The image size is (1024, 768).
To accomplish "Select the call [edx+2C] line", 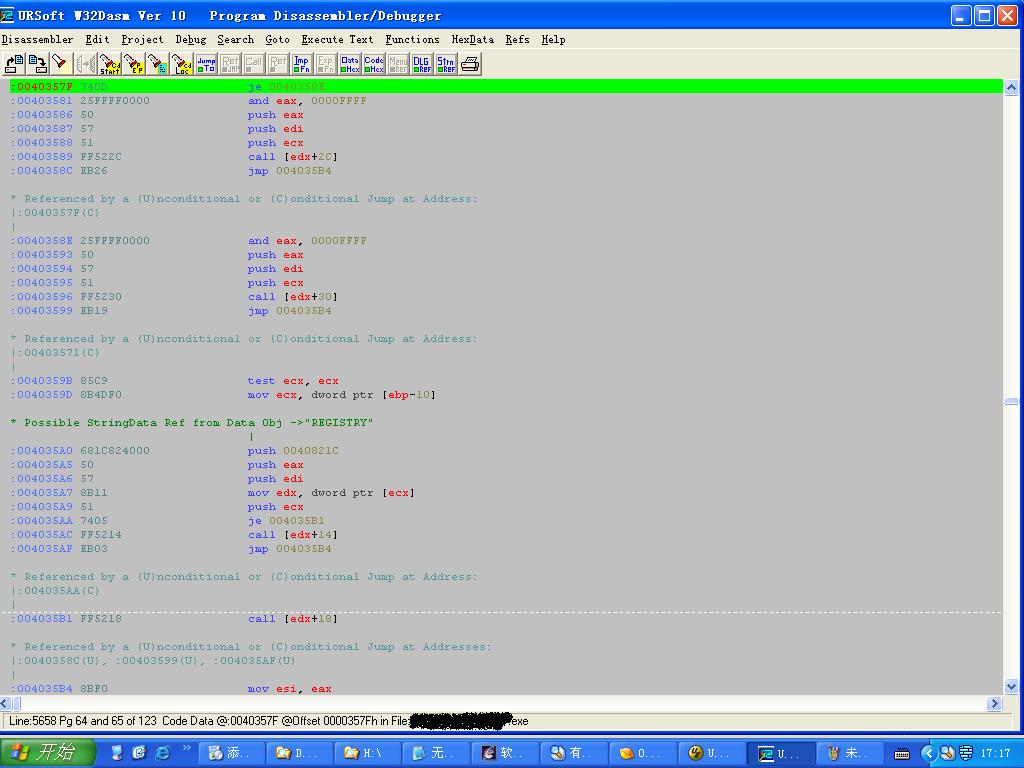I will pos(506,157).
